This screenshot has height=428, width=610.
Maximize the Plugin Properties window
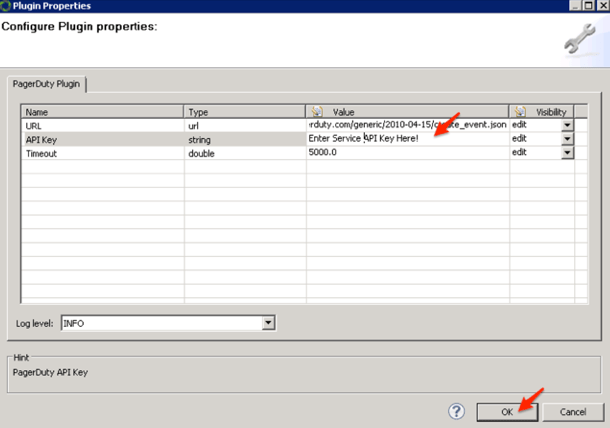pyautogui.click(x=589, y=6)
